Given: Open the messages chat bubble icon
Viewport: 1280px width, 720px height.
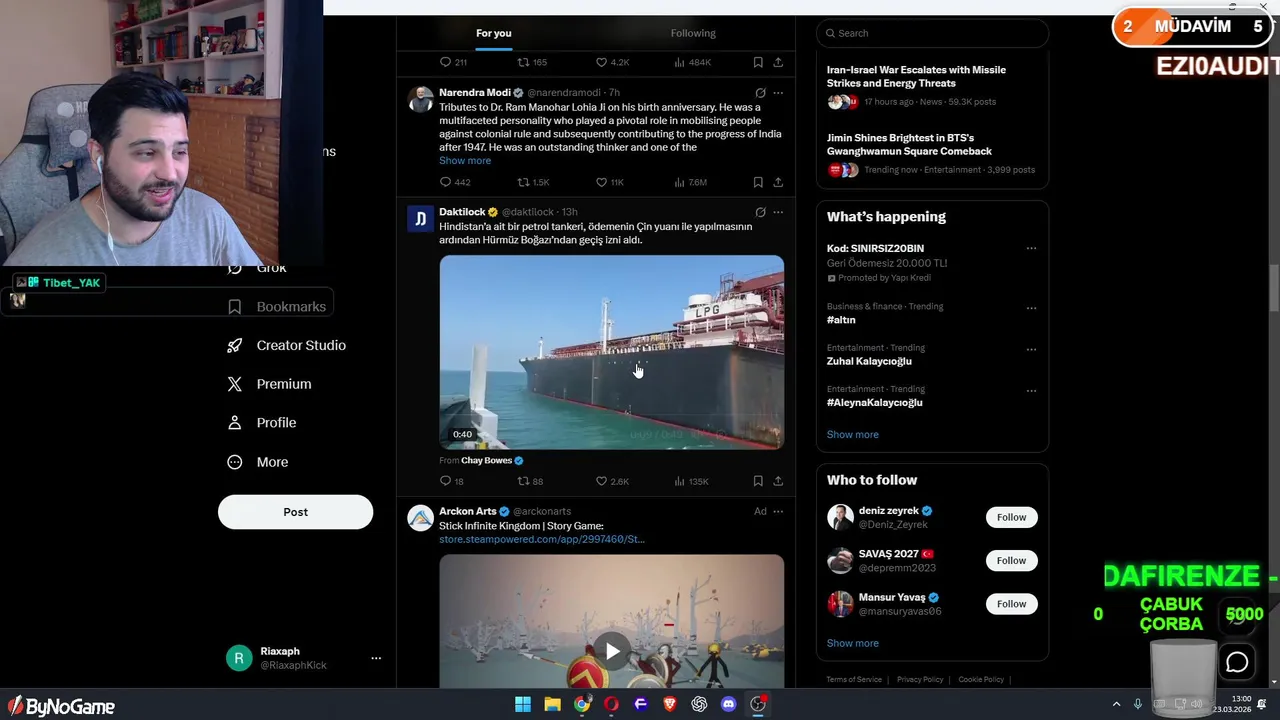Looking at the screenshot, I should [1237, 662].
